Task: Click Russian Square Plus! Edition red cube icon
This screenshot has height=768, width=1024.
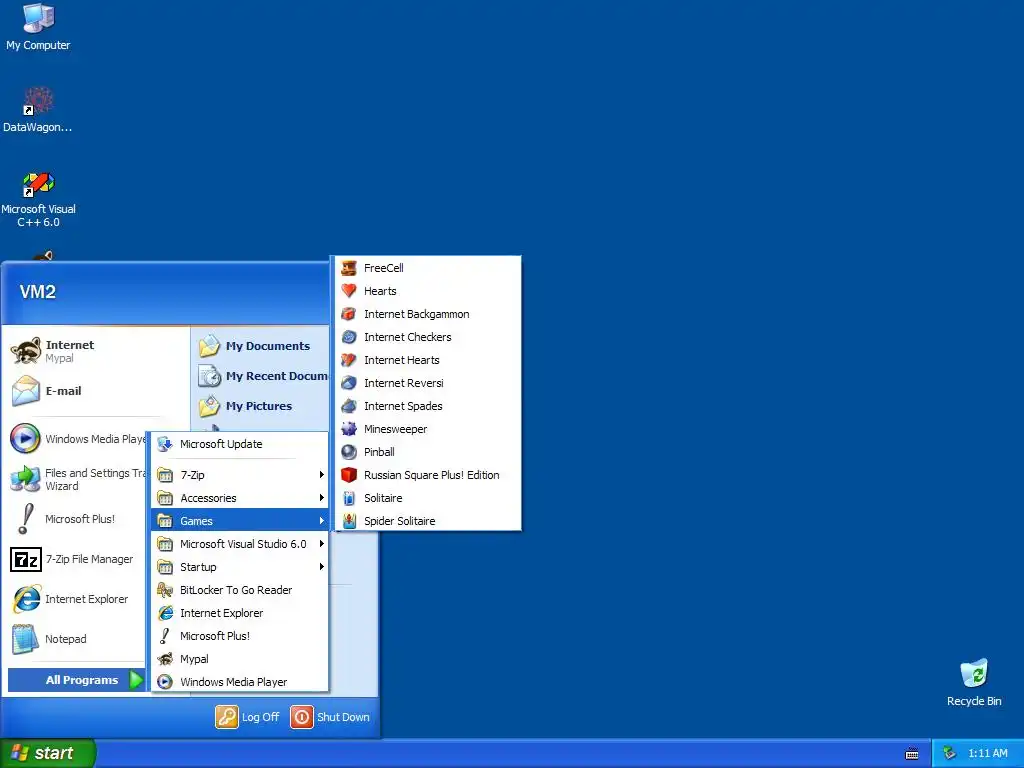Action: (349, 475)
